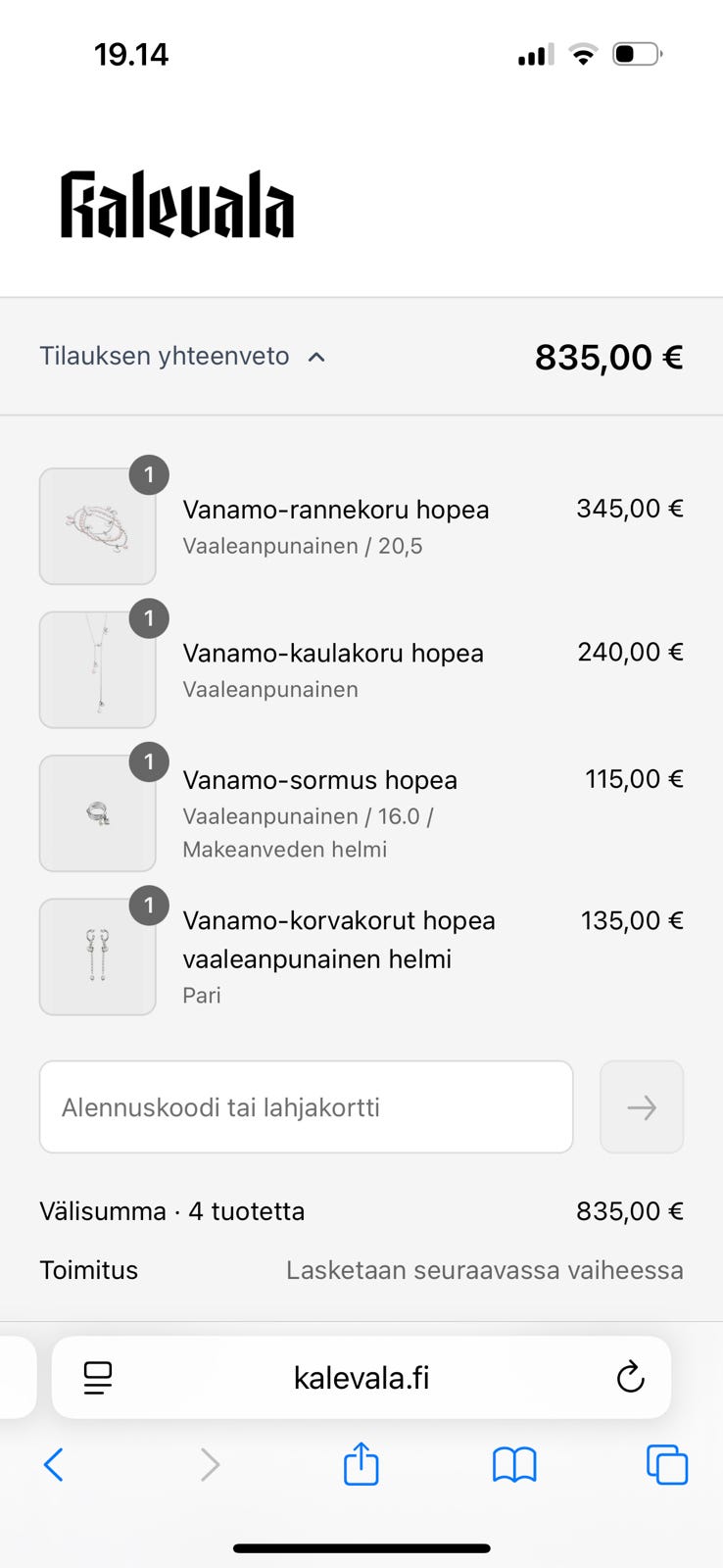This screenshot has width=723, height=1568.
Task: Open Safari bookmarks
Action: [x=514, y=1465]
